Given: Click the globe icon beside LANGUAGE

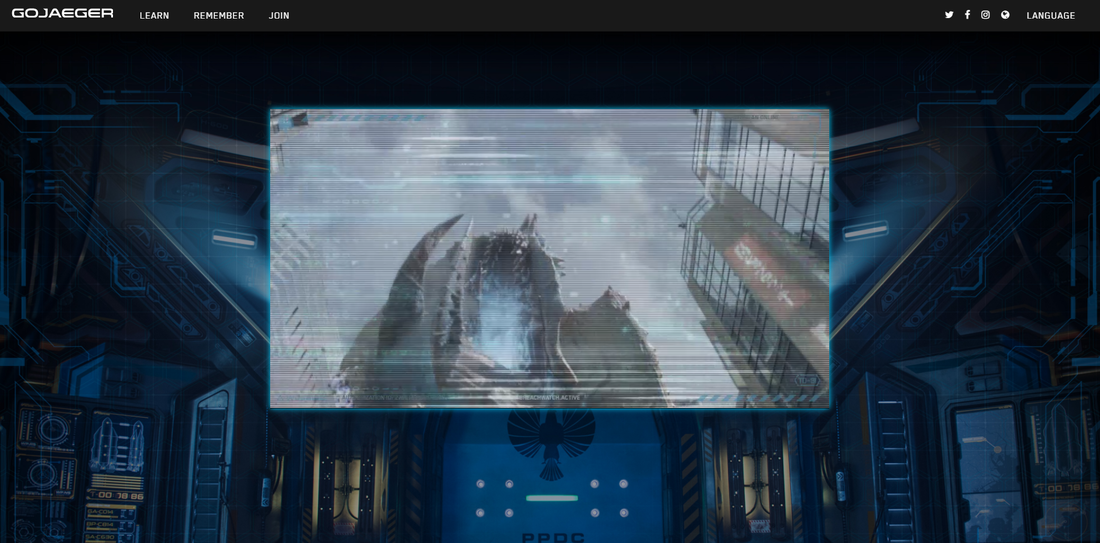Looking at the screenshot, I should pos(1005,15).
